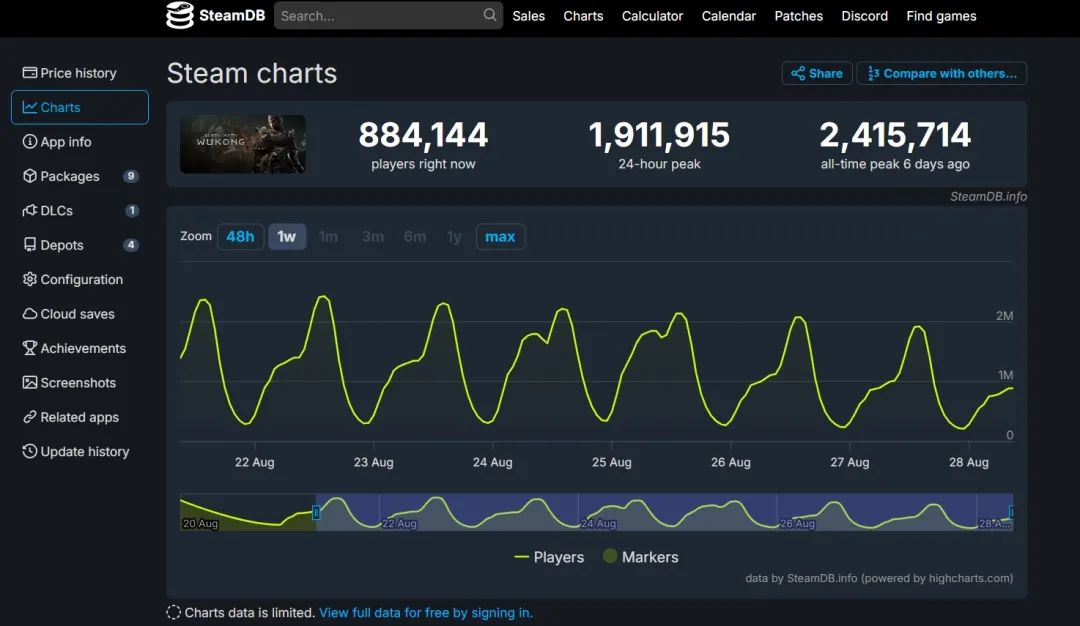
Task: Click the DLCs count badge 1
Action: point(132,210)
